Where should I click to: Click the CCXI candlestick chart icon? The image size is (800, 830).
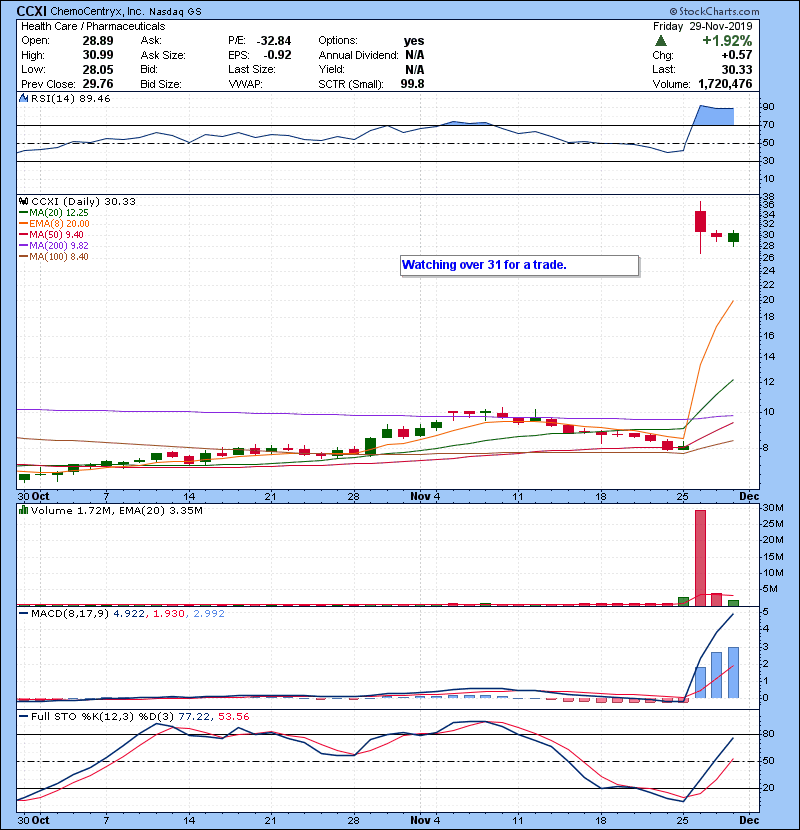23,201
